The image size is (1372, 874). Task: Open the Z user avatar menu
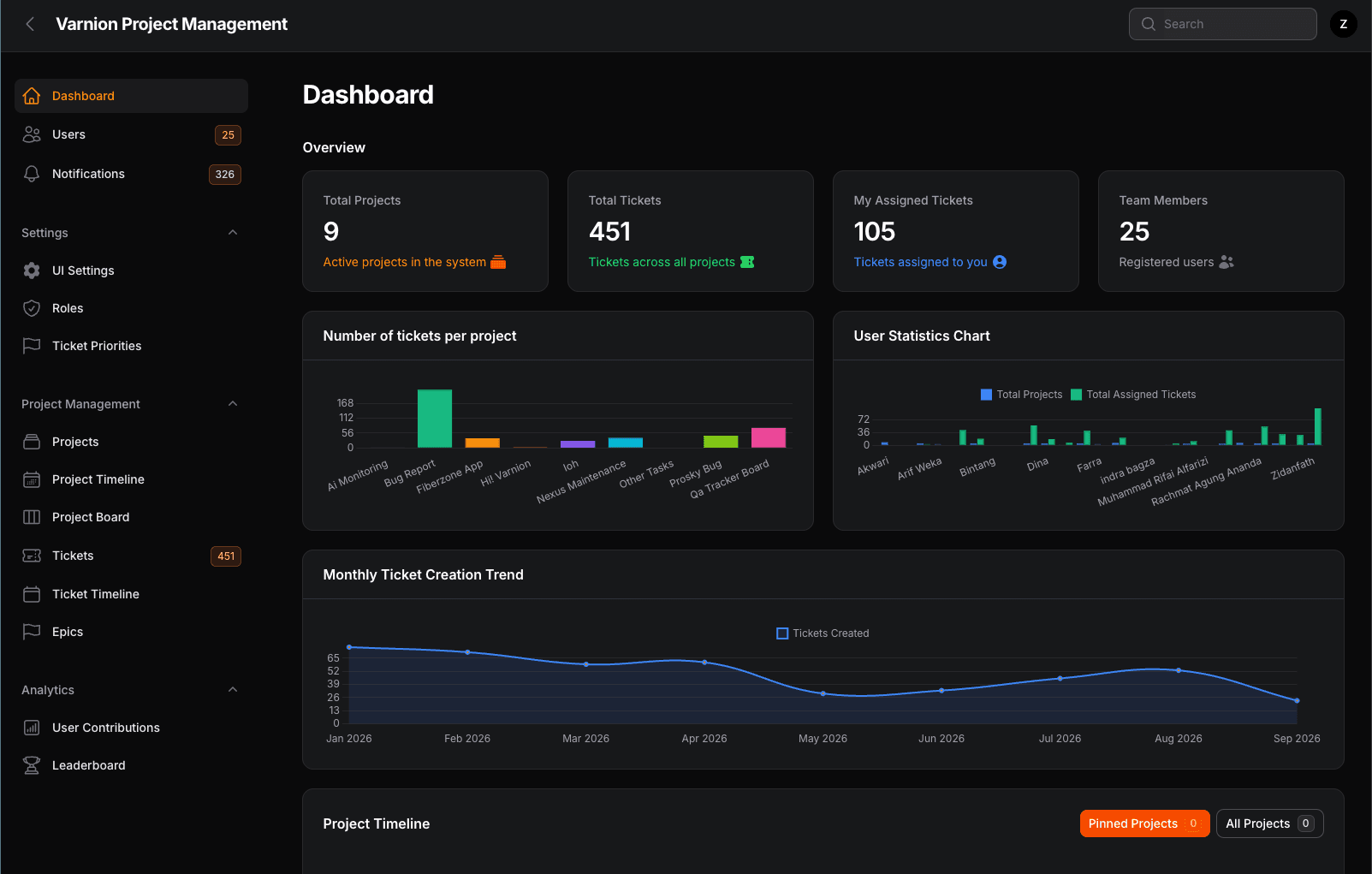1343,24
